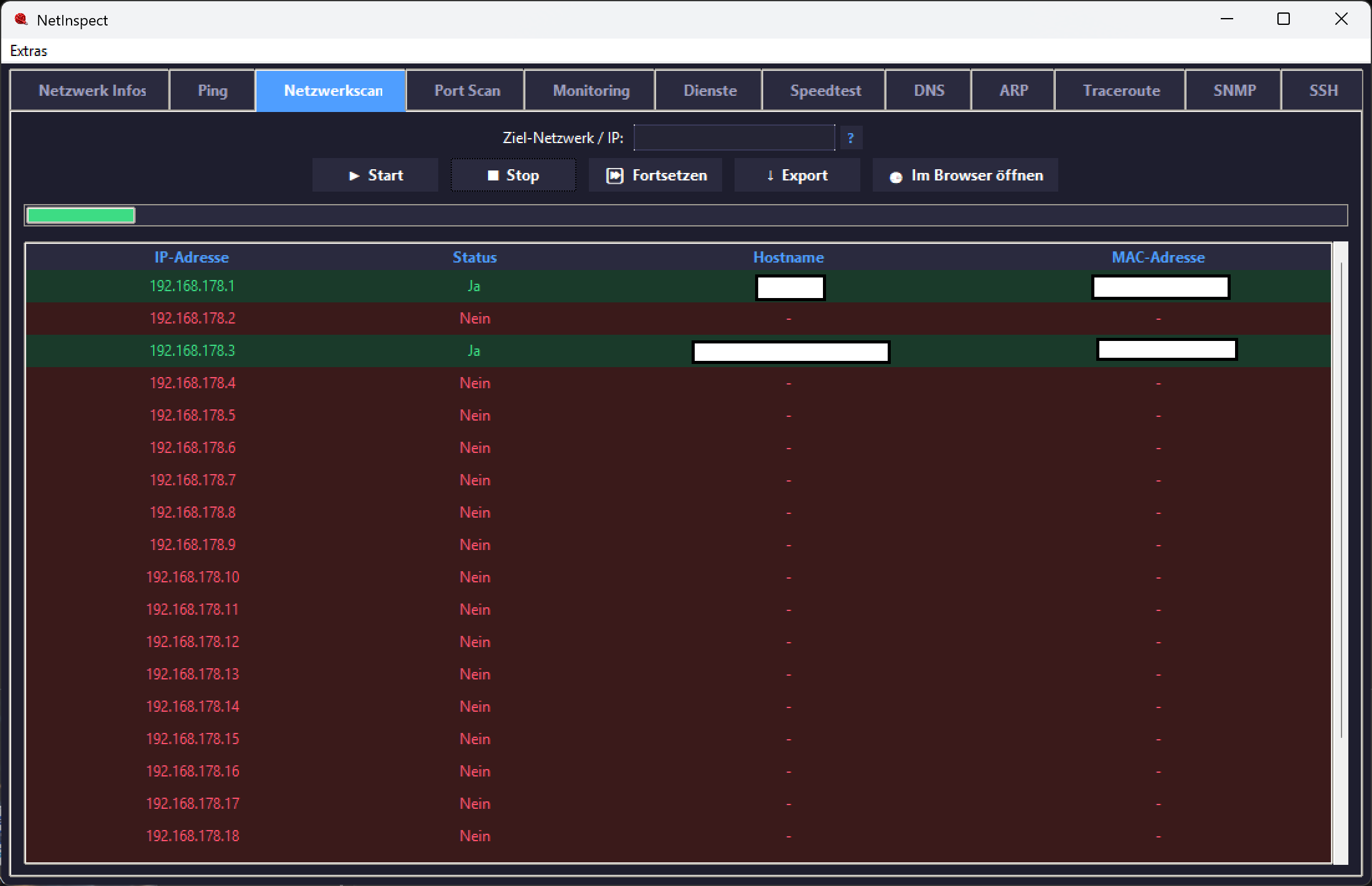Maximize the NetInspect window

point(1284,19)
